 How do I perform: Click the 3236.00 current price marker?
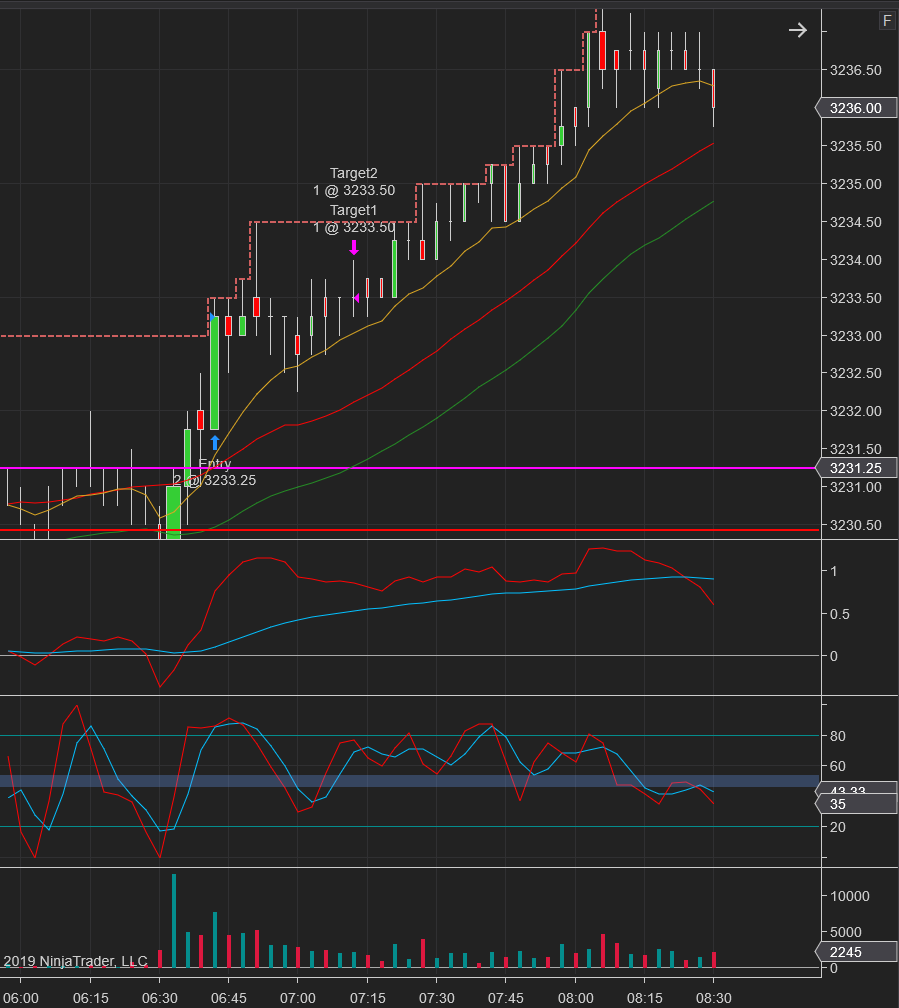point(856,108)
